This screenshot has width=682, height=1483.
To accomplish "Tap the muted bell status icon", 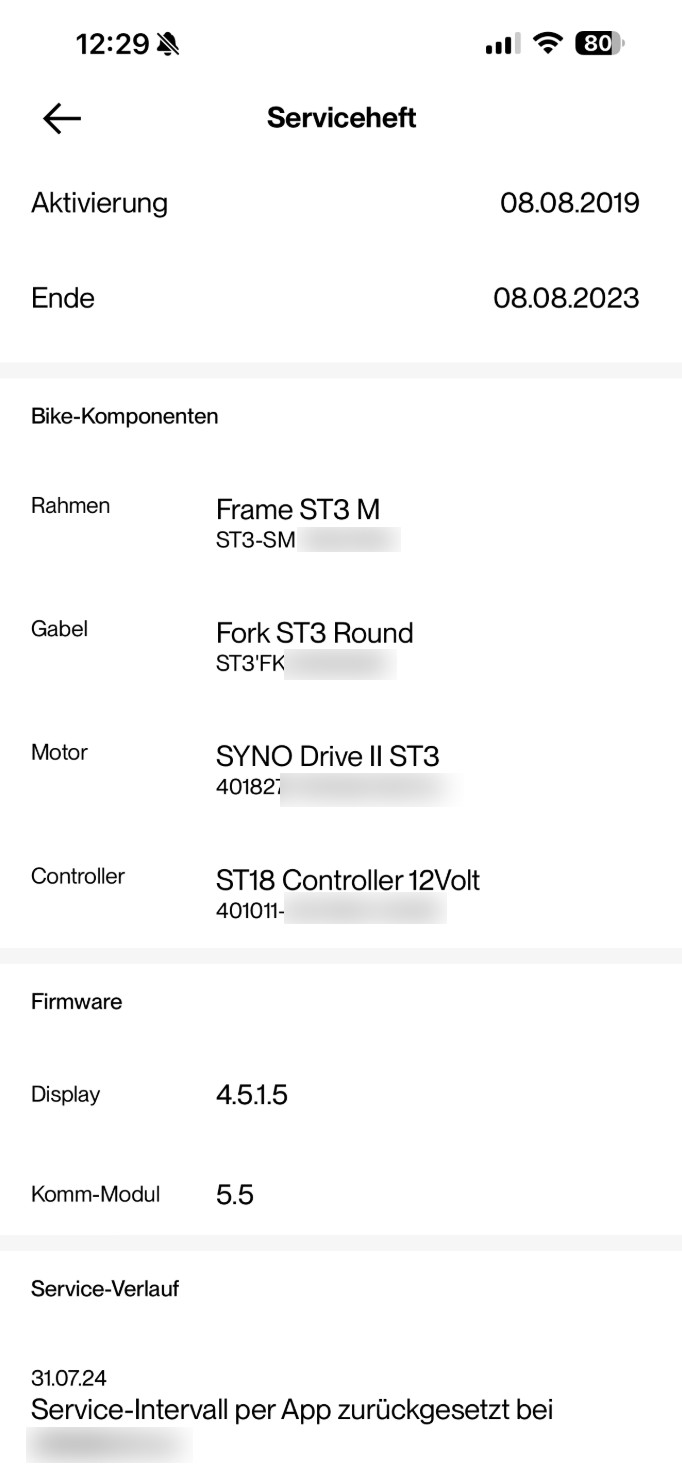I will [x=169, y=45].
